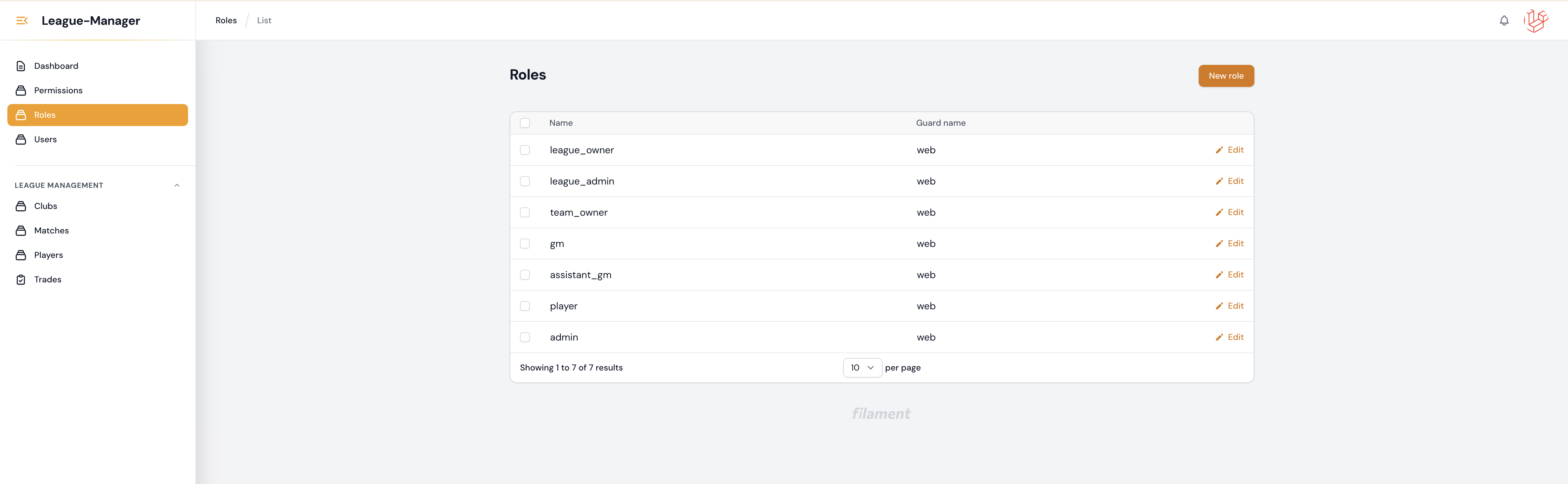Open notifications via the bell icon
Screen dimensions: 1568x484
click(x=1503, y=21)
